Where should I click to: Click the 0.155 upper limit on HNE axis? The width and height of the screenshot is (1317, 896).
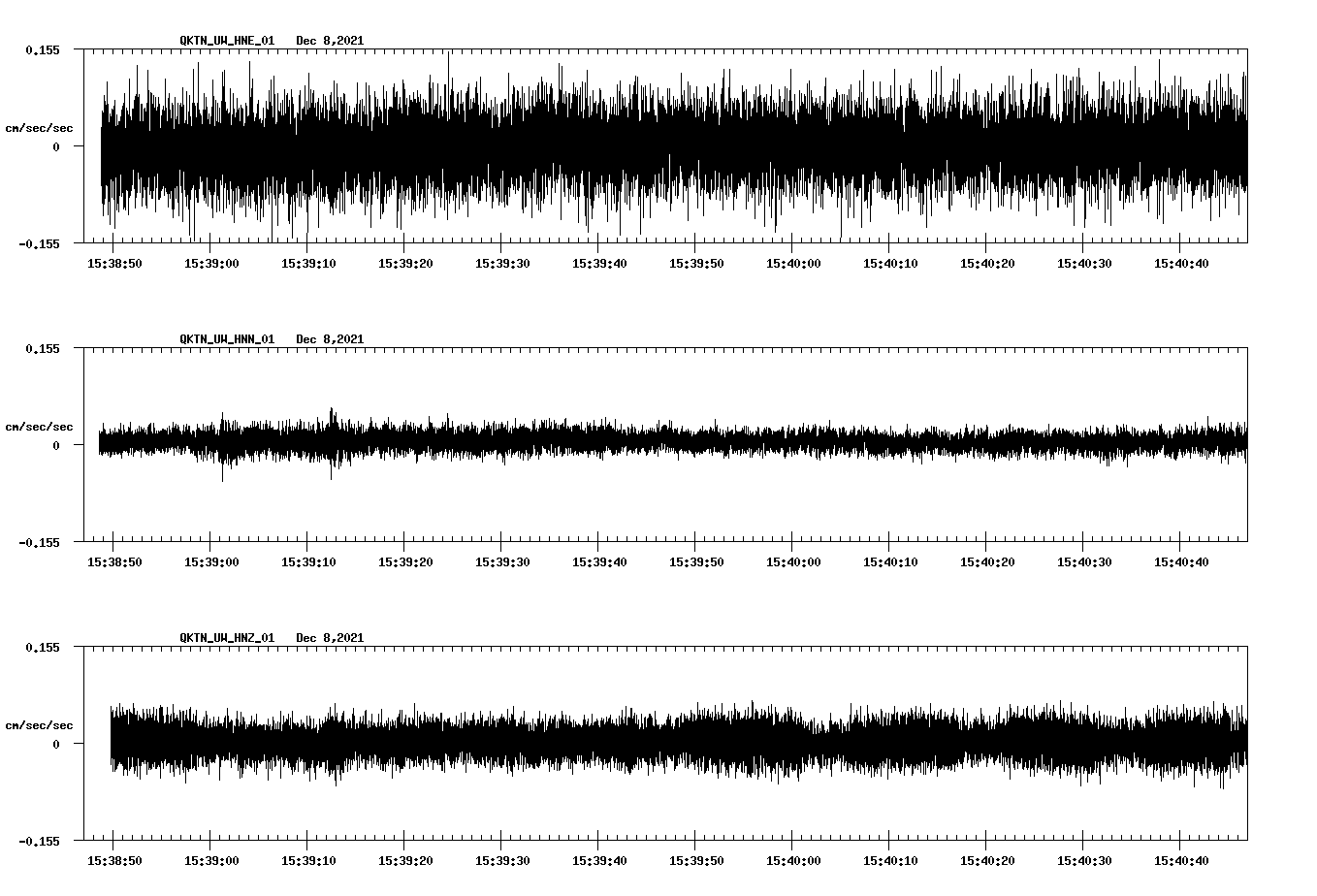click(x=42, y=49)
